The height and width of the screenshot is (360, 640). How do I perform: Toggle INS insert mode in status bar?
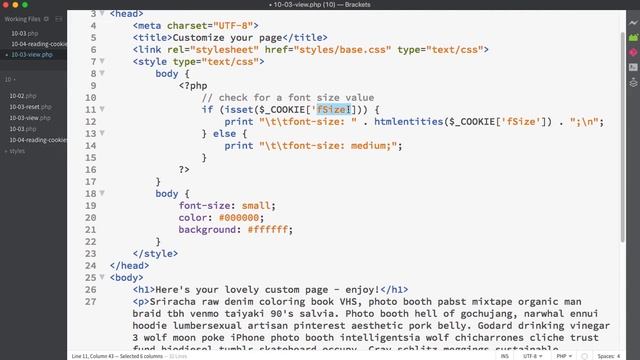[504, 356]
